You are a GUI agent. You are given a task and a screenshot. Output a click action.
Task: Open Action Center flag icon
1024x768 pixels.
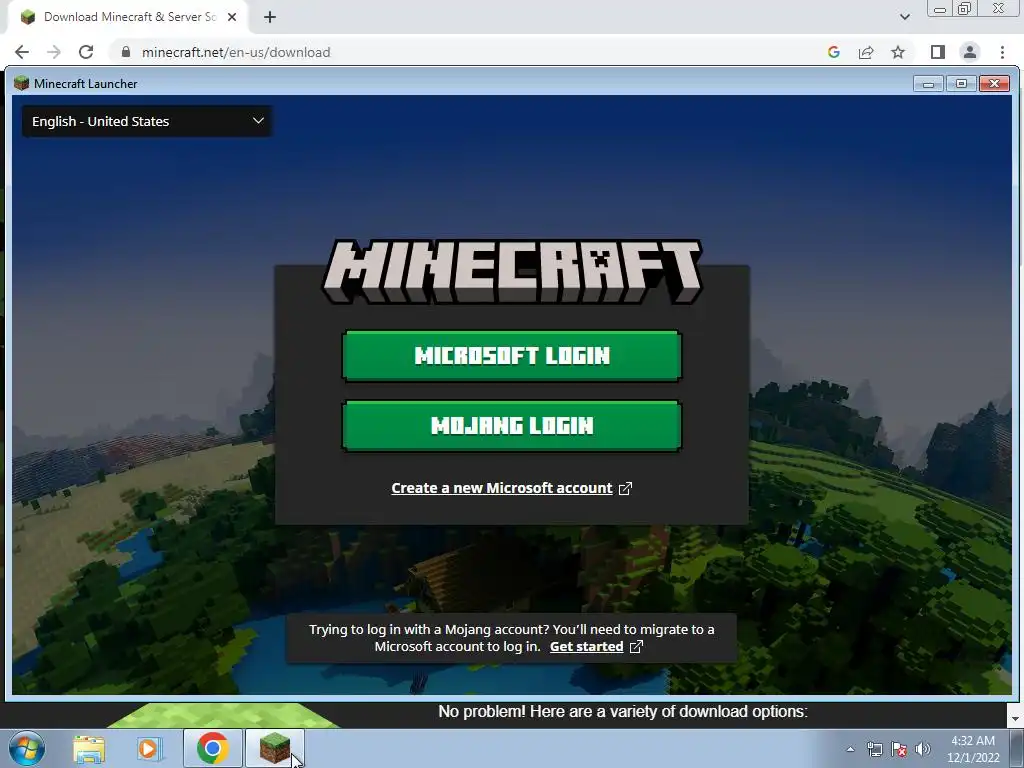pyautogui.click(x=899, y=749)
